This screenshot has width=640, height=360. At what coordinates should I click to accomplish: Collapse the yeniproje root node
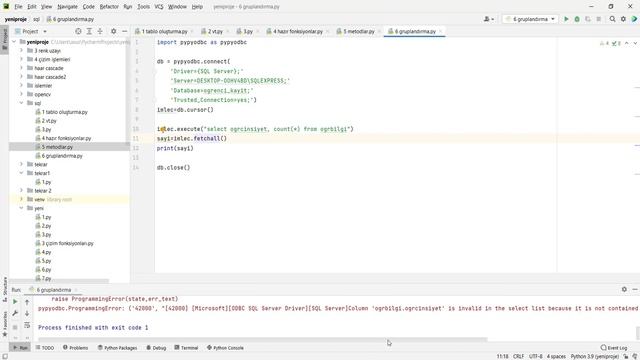[14, 42]
